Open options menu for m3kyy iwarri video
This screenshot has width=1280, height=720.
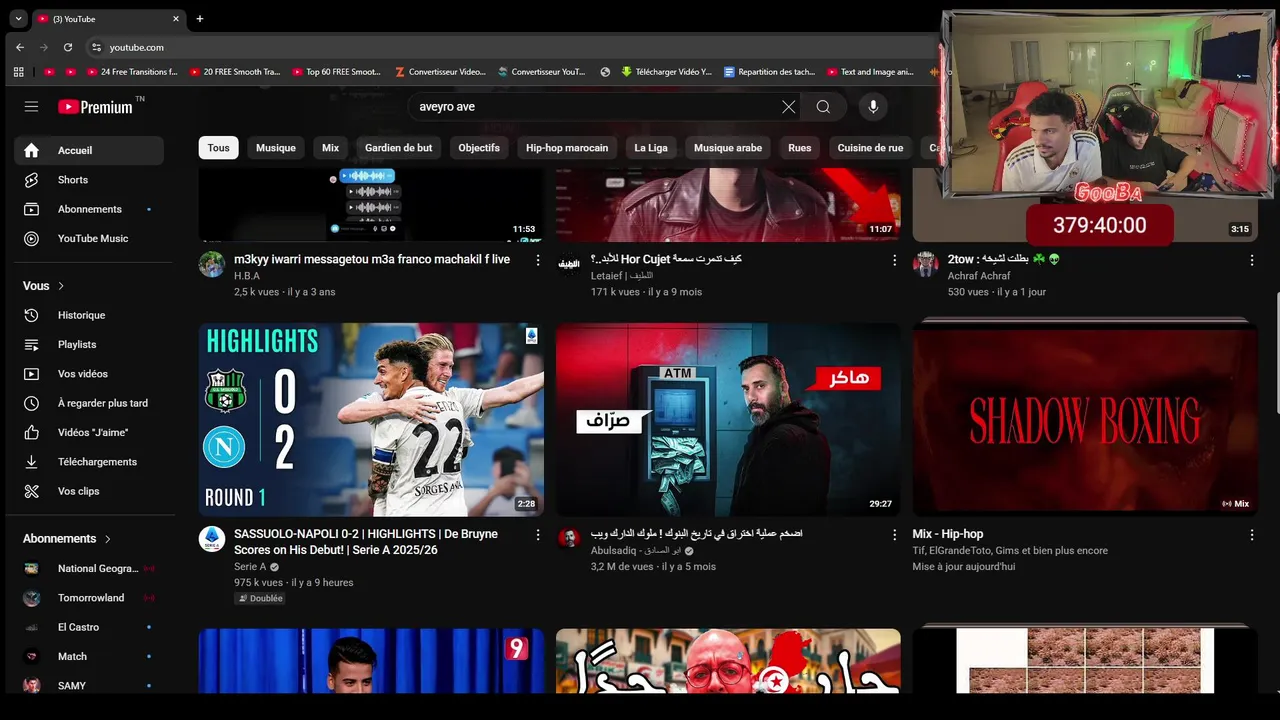(x=538, y=260)
